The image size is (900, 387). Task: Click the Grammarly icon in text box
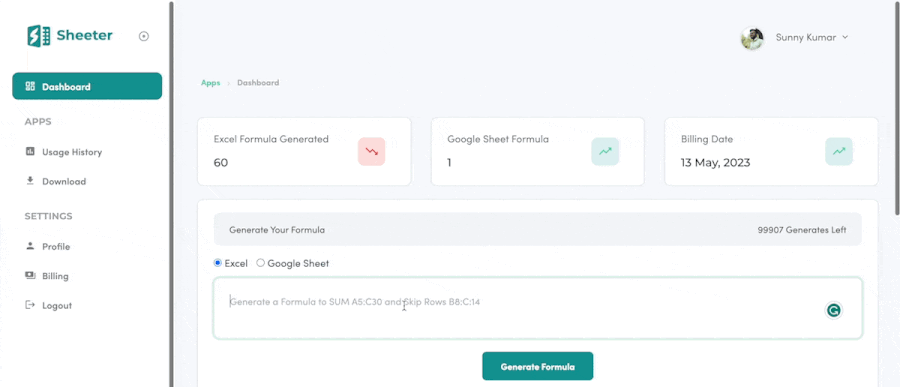pos(833,311)
